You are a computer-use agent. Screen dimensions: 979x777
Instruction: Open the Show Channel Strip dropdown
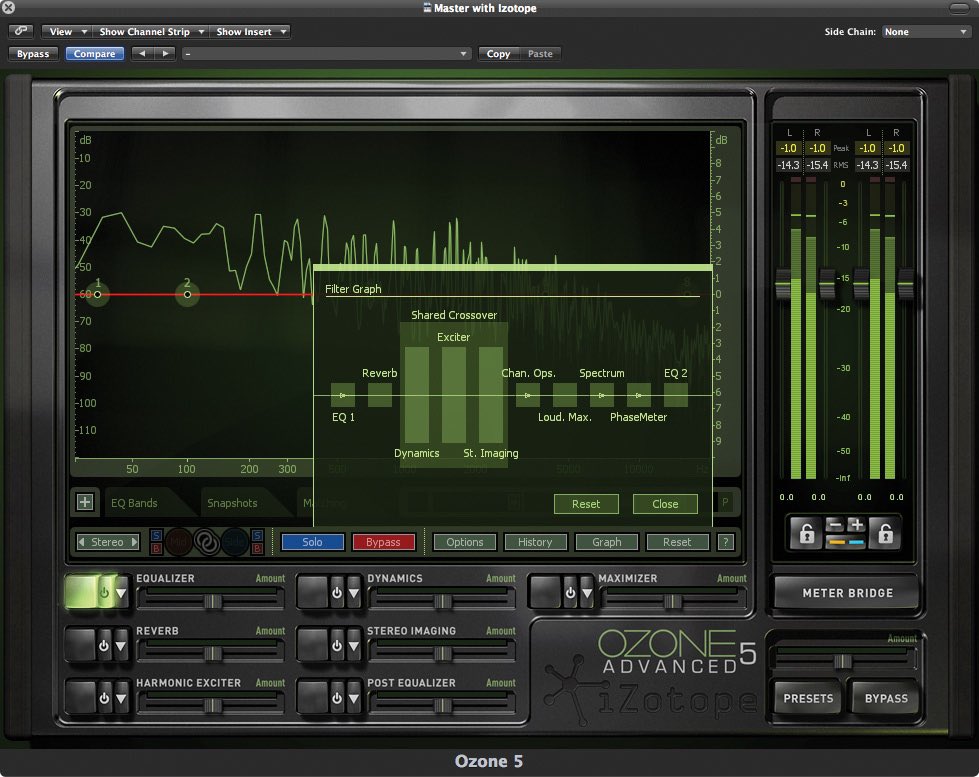pyautogui.click(x=150, y=31)
